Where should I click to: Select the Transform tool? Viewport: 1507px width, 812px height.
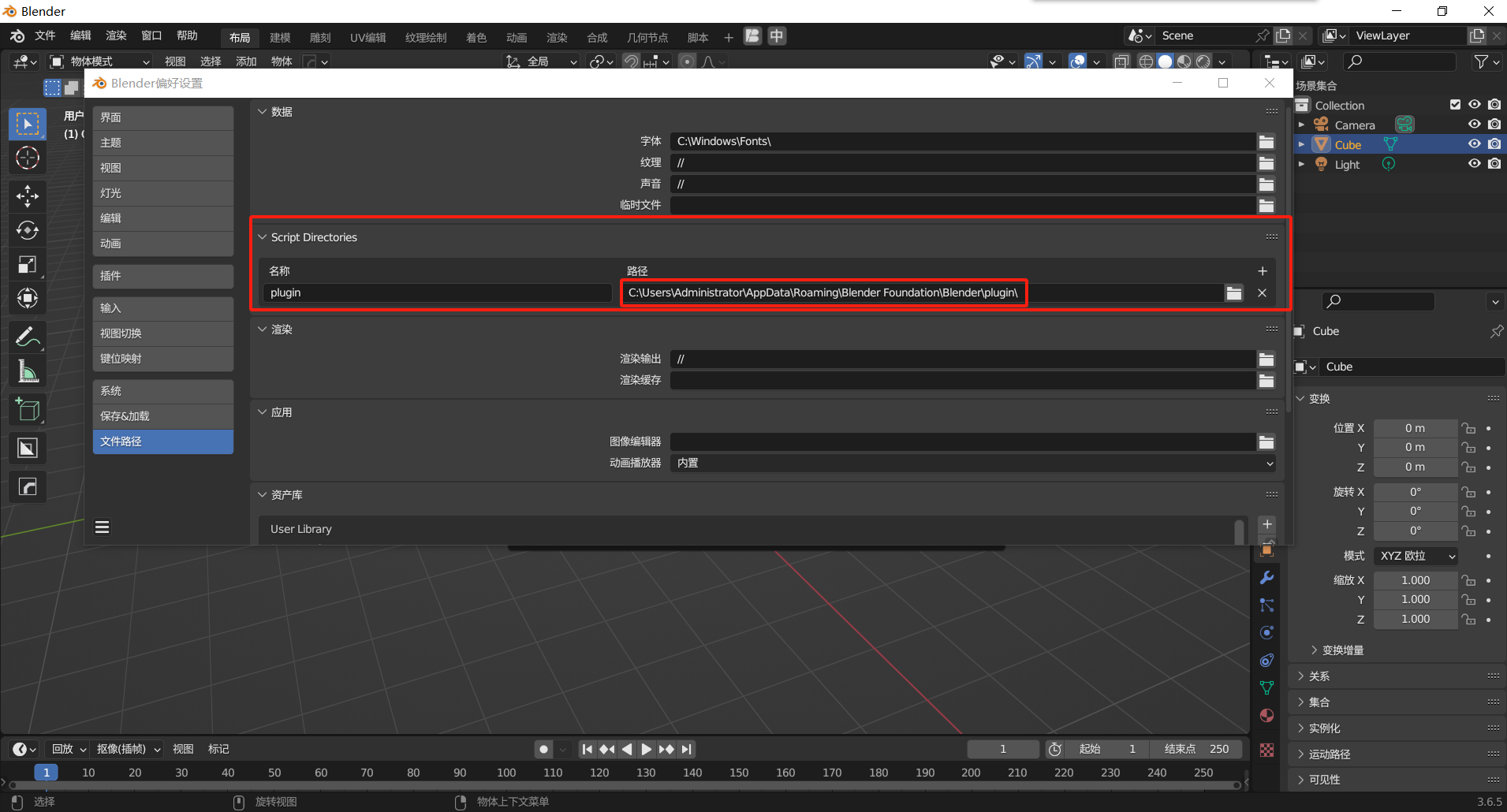click(28, 298)
